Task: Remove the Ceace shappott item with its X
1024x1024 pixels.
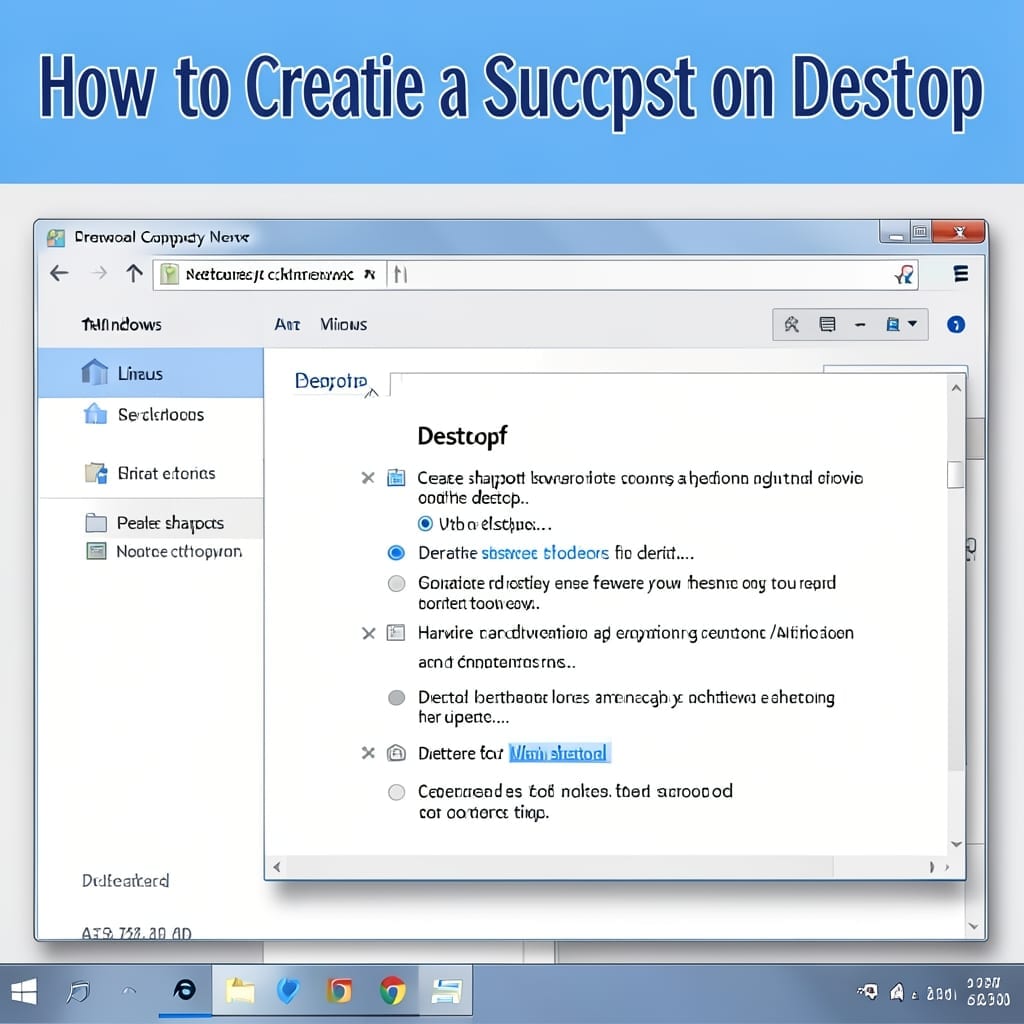Action: 368,478
